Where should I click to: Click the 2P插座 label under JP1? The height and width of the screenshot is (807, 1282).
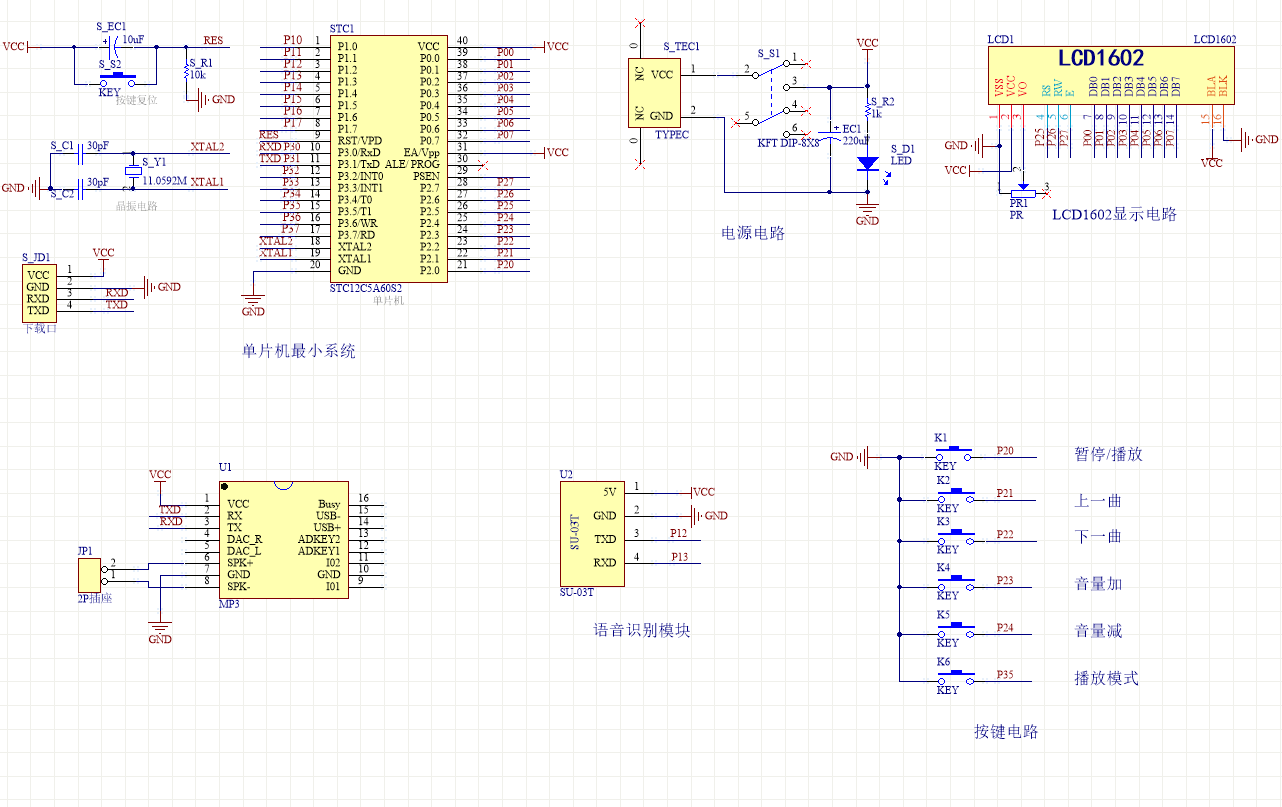95,600
